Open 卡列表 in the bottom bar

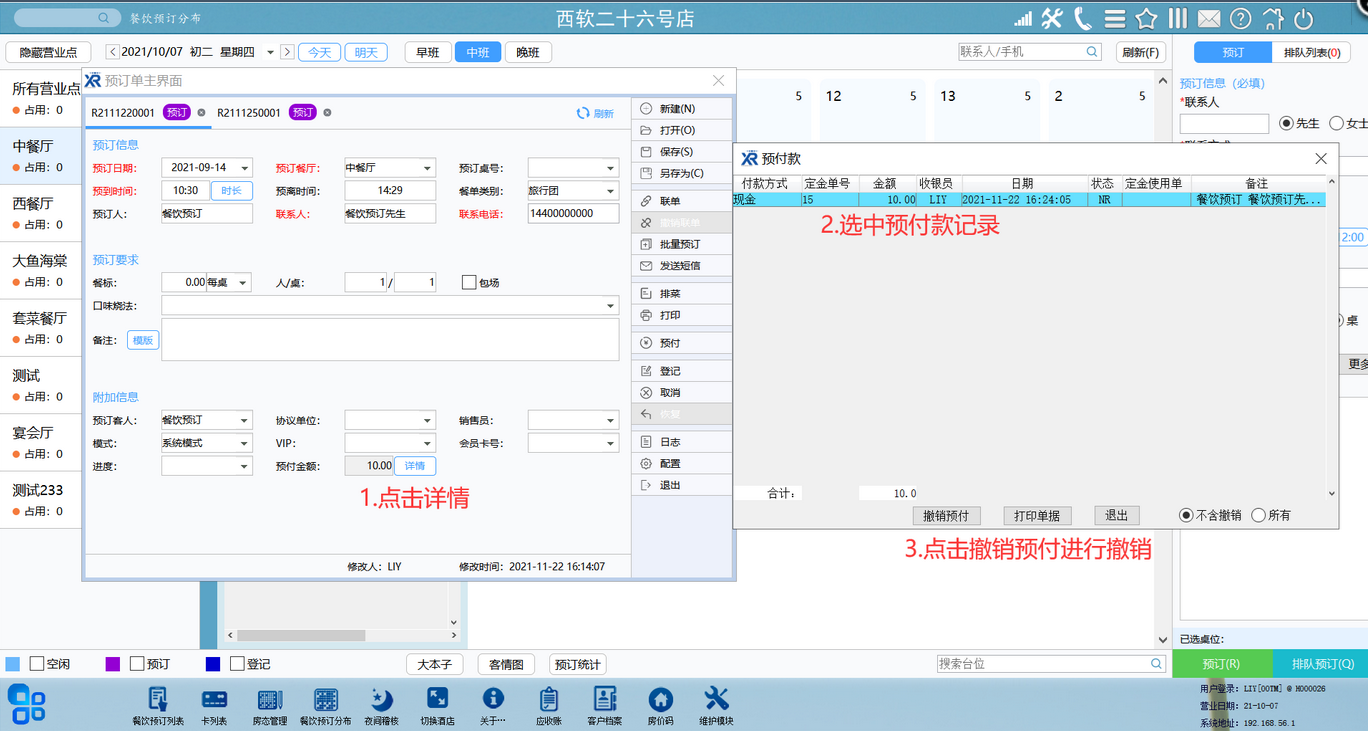(214, 705)
